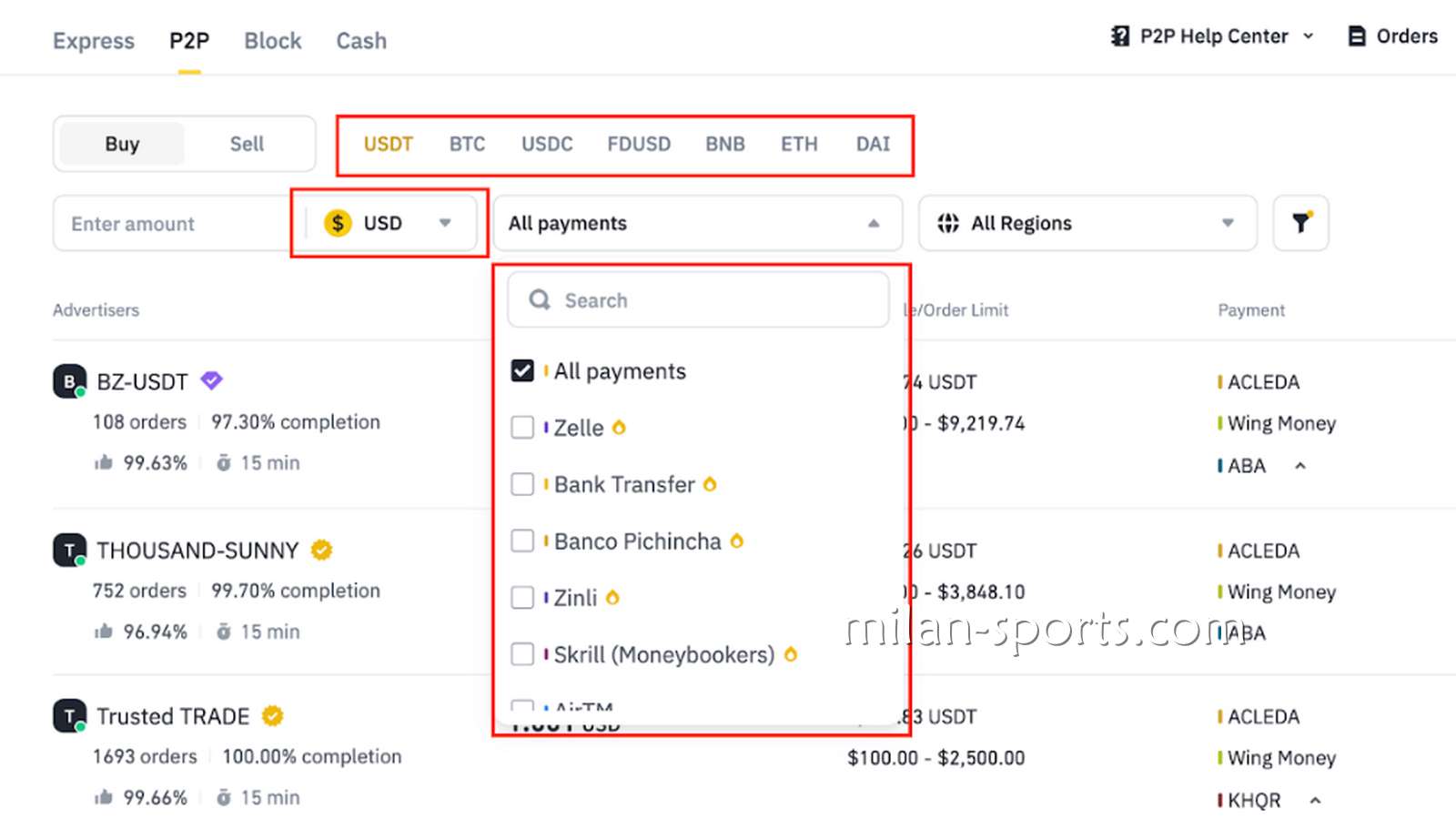This screenshot has height=819, width=1456.
Task: Click the flame icon next to Skrill
Action: click(x=791, y=654)
